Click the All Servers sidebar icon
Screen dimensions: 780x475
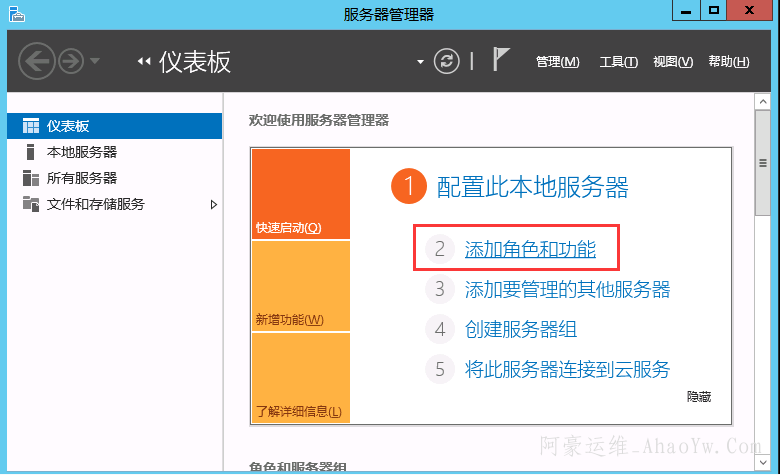(x=30, y=178)
